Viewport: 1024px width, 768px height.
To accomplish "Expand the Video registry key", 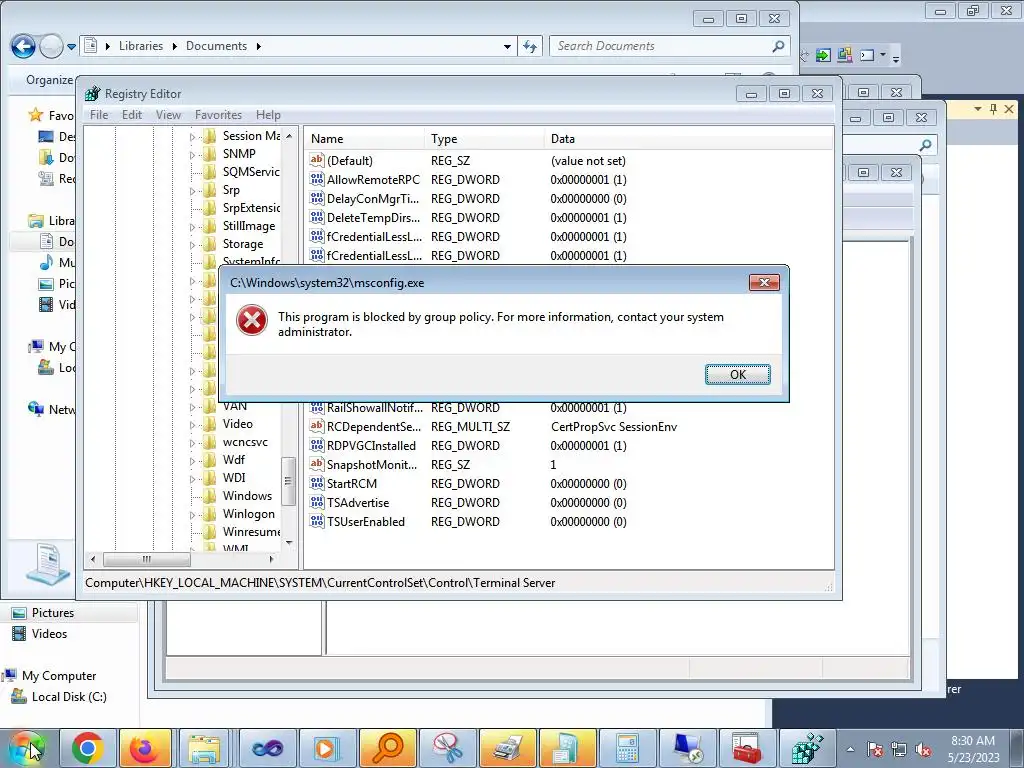I will (192, 425).
